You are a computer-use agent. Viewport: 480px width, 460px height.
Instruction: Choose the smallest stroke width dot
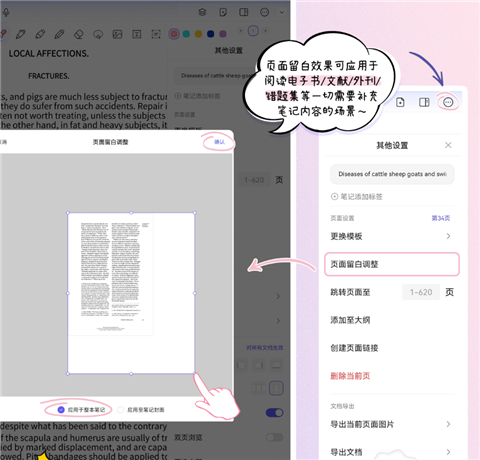point(241,31)
